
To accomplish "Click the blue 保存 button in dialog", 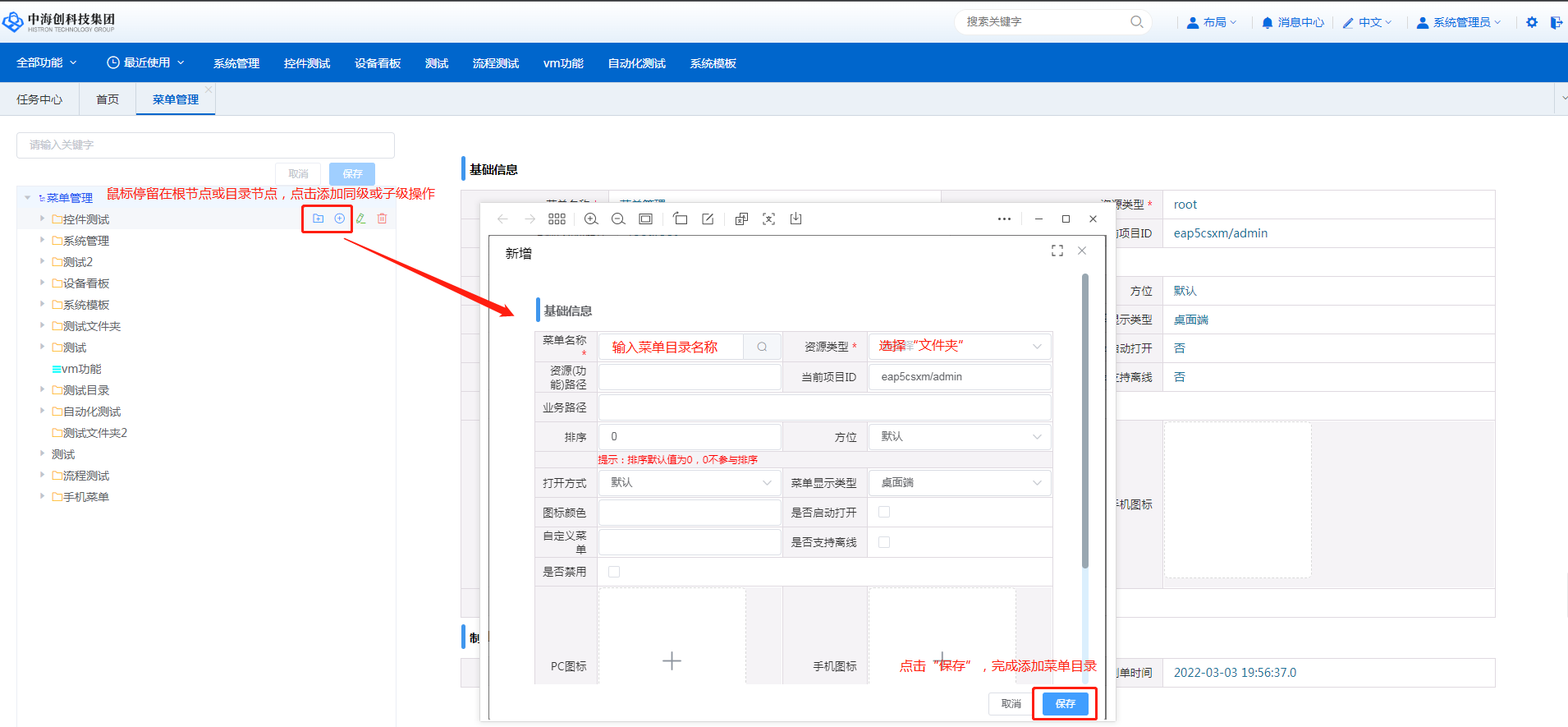I will coord(1065,704).
